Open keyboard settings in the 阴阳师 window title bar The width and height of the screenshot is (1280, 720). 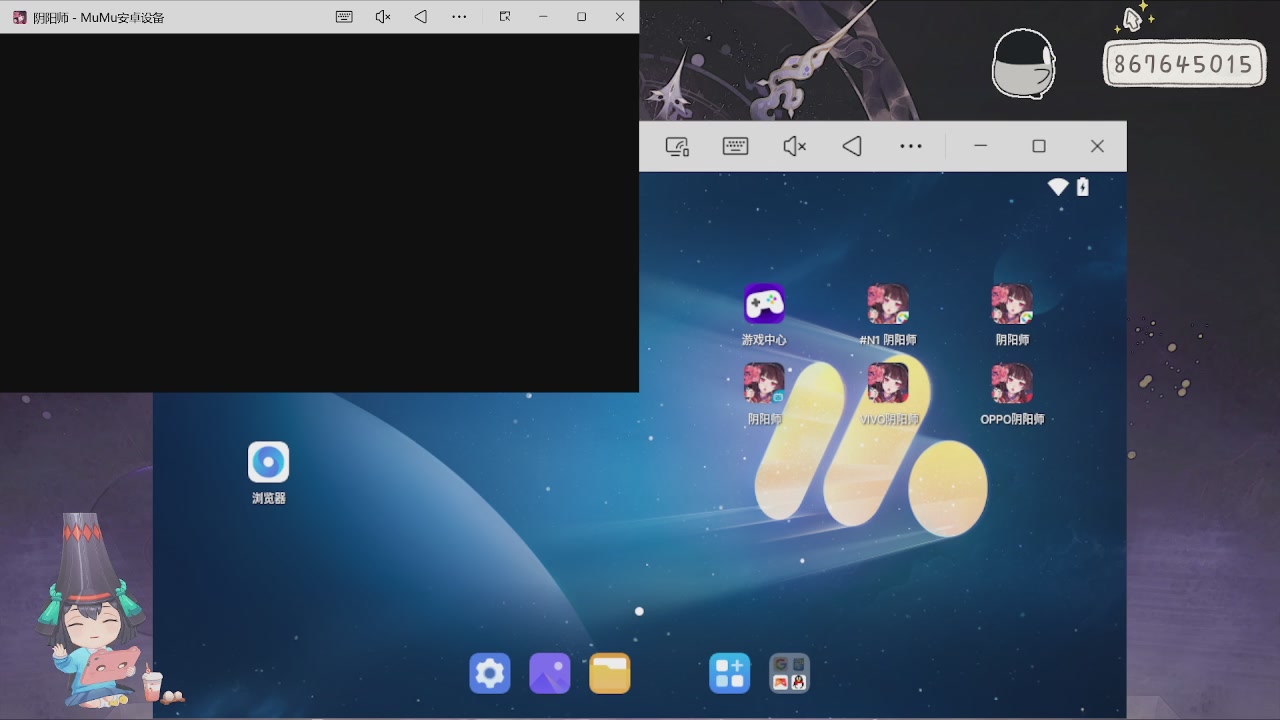[x=344, y=17]
